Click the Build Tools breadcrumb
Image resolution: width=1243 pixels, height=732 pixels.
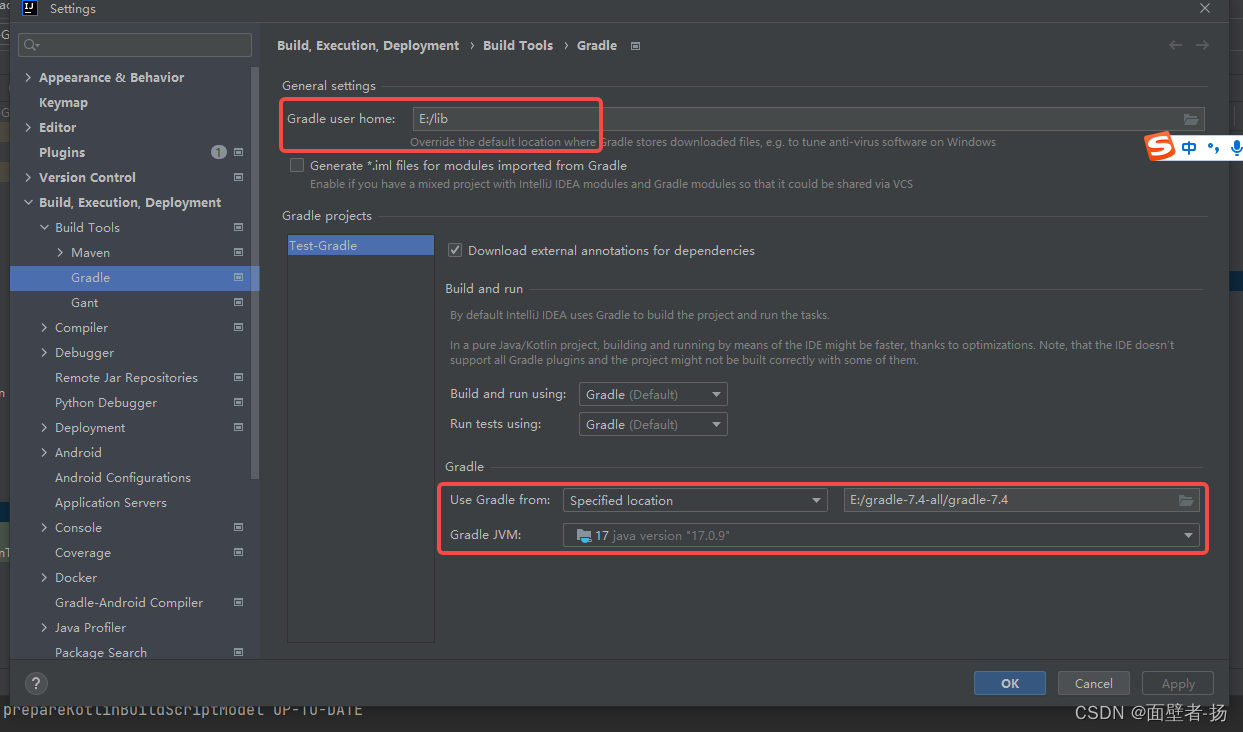518,45
